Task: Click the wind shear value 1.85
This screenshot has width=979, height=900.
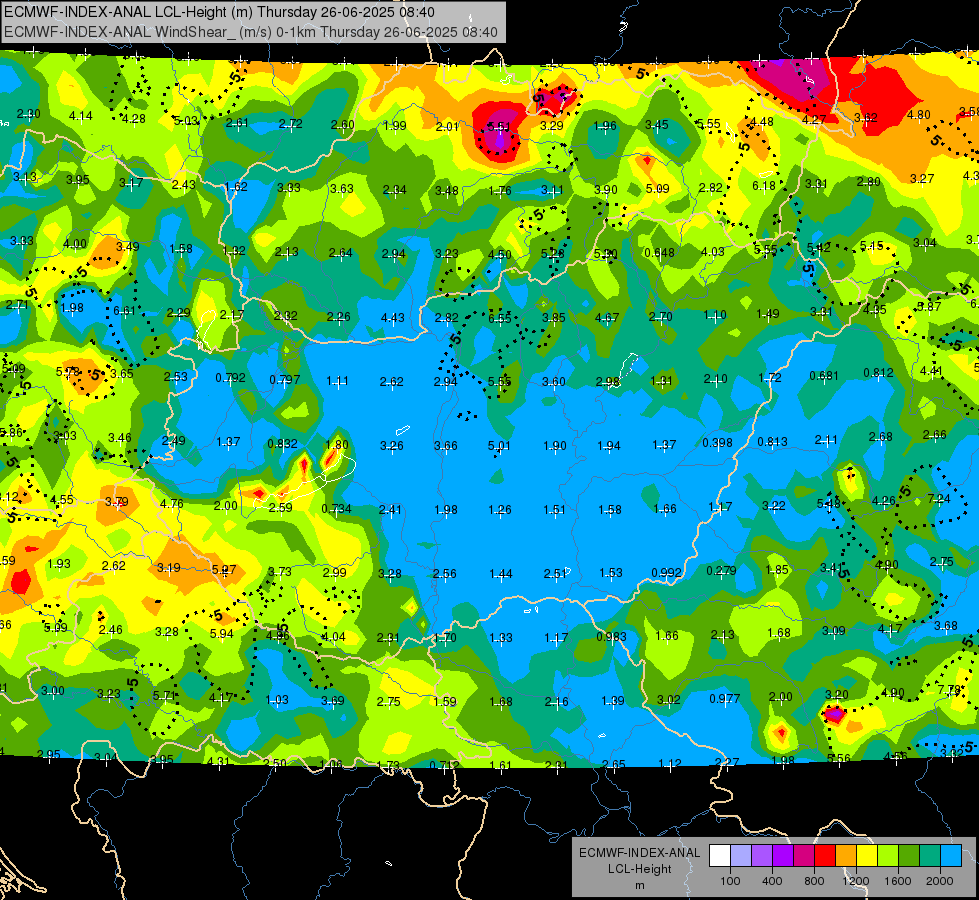Action: coord(777,570)
